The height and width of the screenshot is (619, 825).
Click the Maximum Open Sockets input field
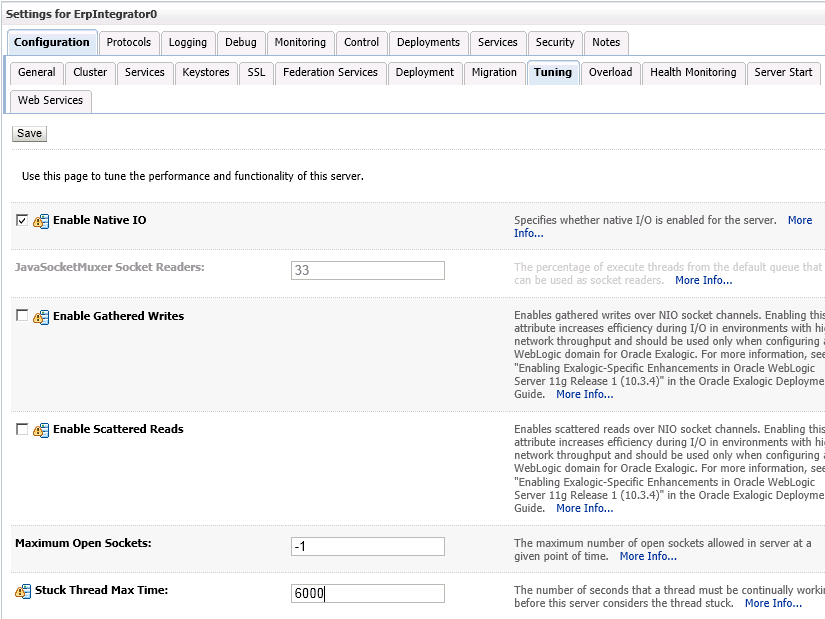(x=367, y=546)
